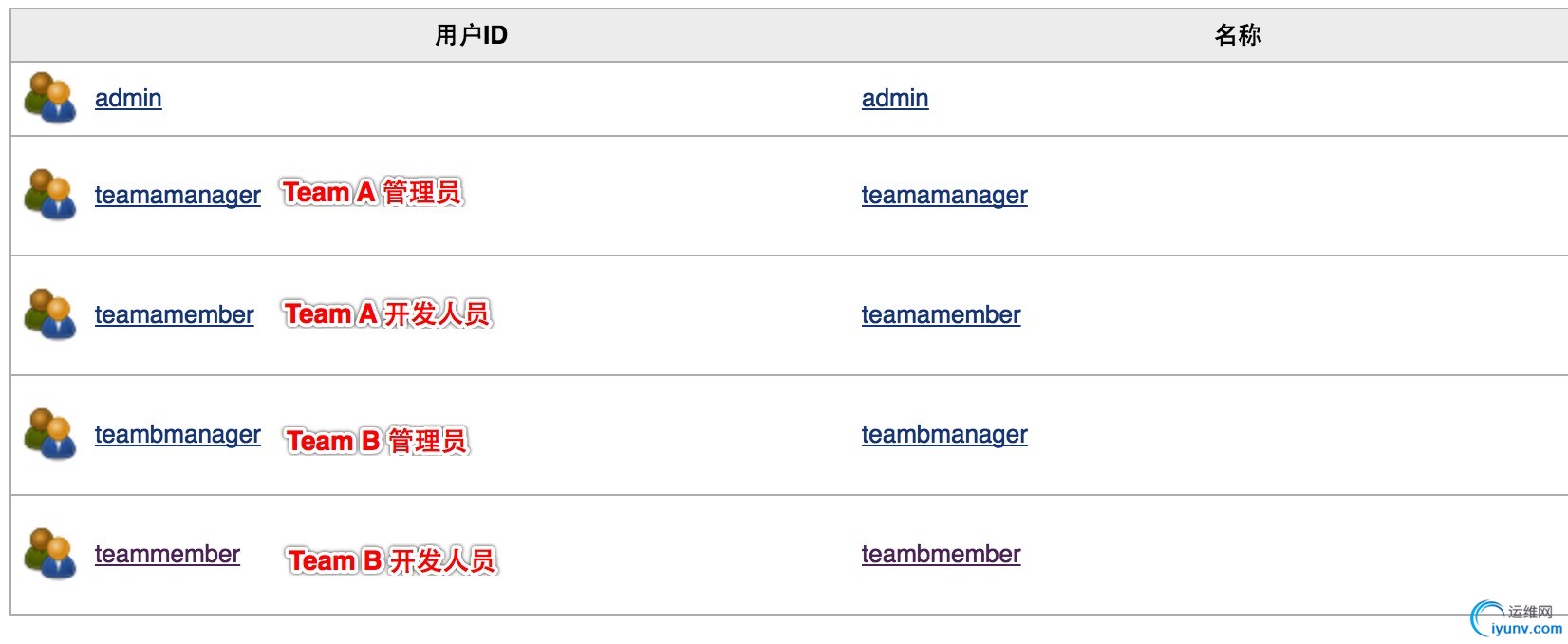1568x644 pixels.
Task: Click the red Team A 管理员 annotation
Action: tap(372, 193)
